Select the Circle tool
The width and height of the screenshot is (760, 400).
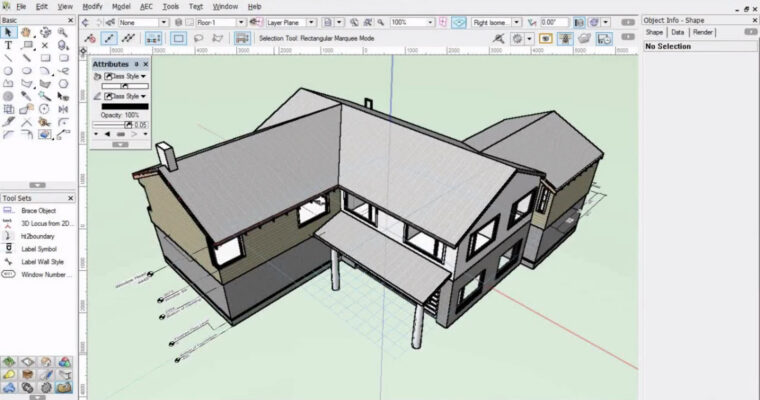pos(8,71)
